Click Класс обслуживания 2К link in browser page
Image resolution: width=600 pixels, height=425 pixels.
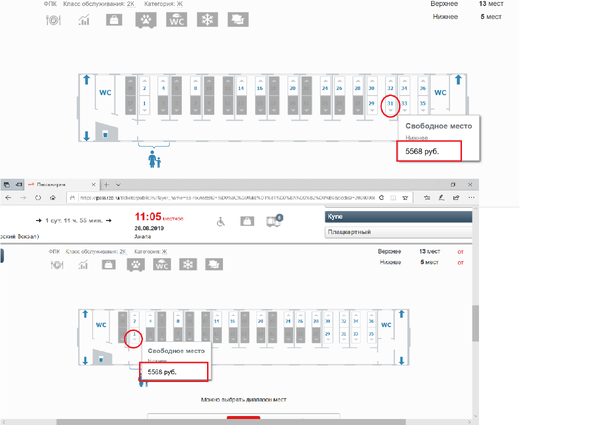(96, 252)
